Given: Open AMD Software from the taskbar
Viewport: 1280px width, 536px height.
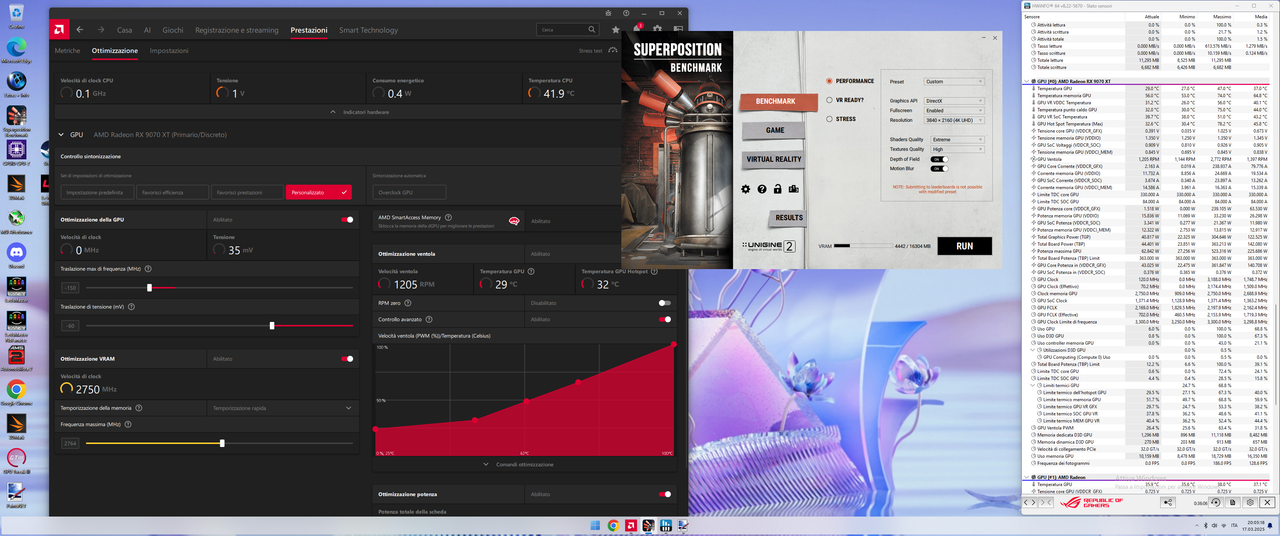Looking at the screenshot, I should 631,526.
